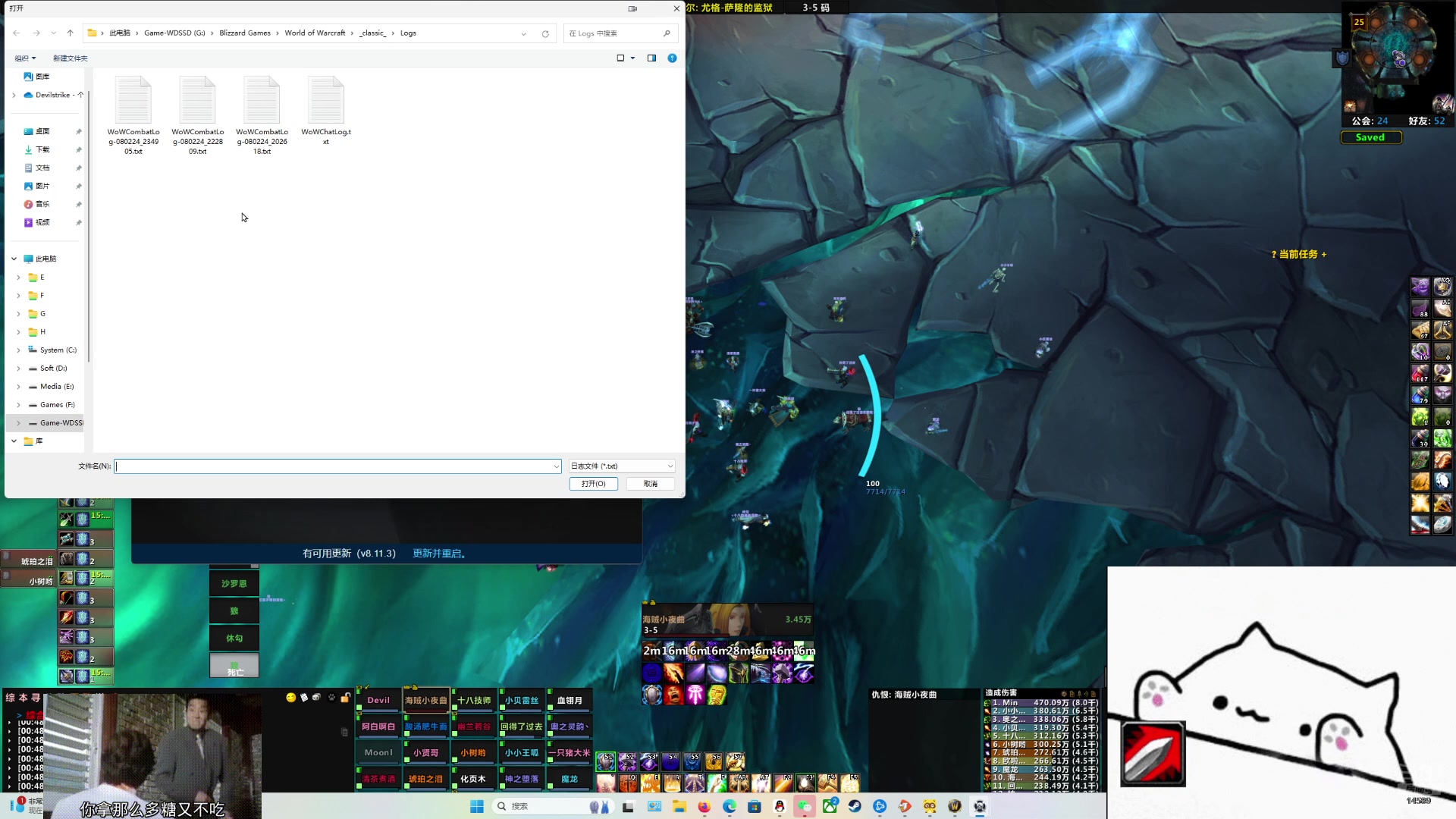Open the Windows Start menu
The height and width of the screenshot is (819, 1456).
(477, 806)
